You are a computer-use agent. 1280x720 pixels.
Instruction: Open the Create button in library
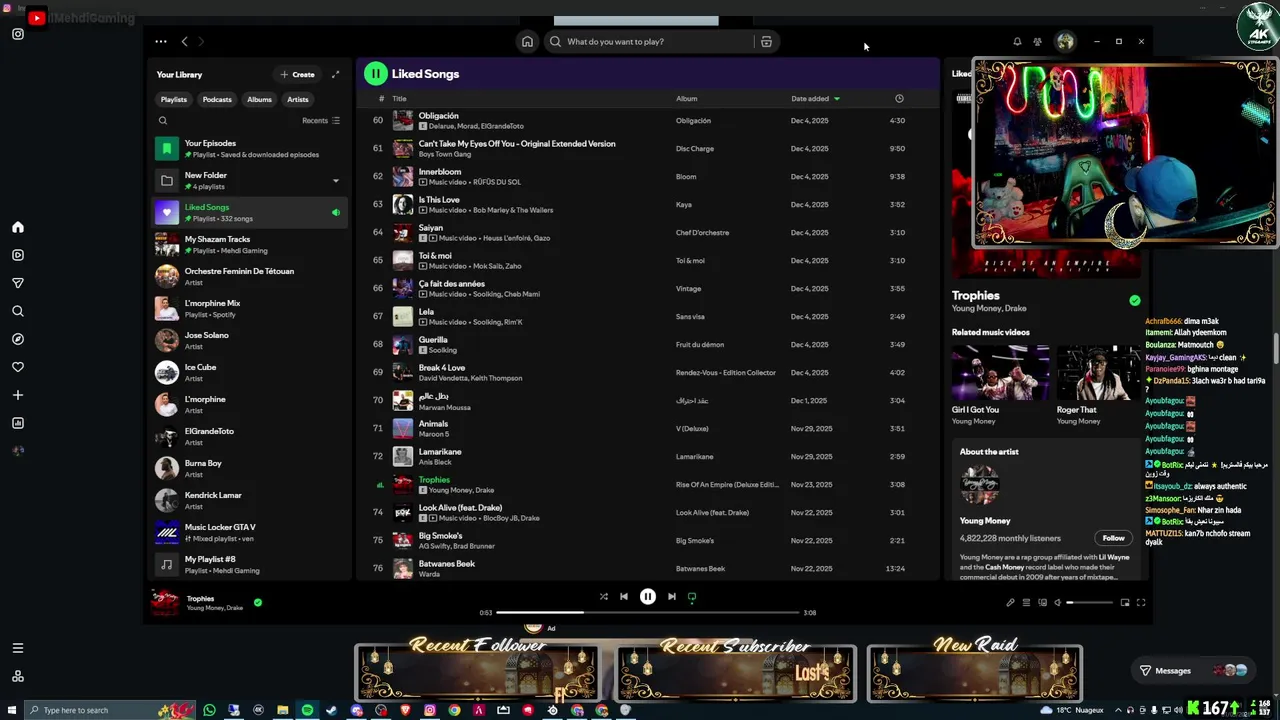297,74
